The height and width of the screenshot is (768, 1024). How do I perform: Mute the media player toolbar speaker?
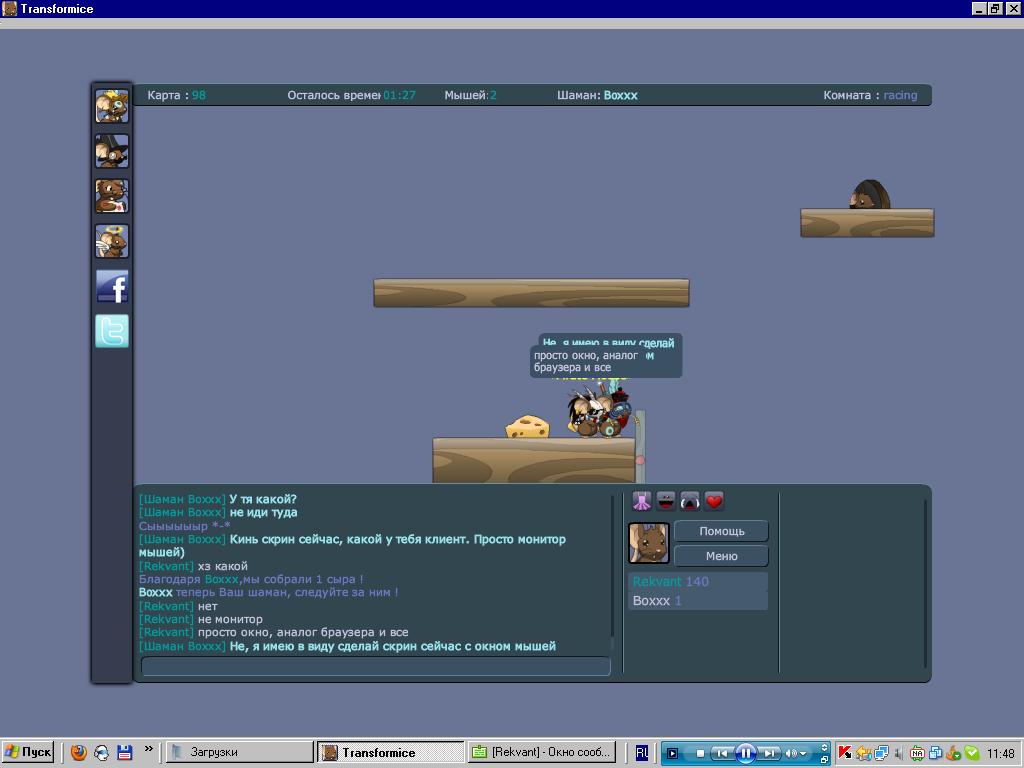791,753
